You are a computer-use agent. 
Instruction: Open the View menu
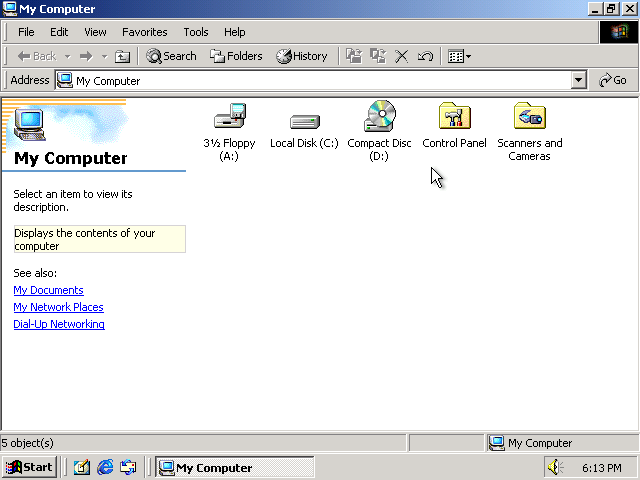pos(95,32)
